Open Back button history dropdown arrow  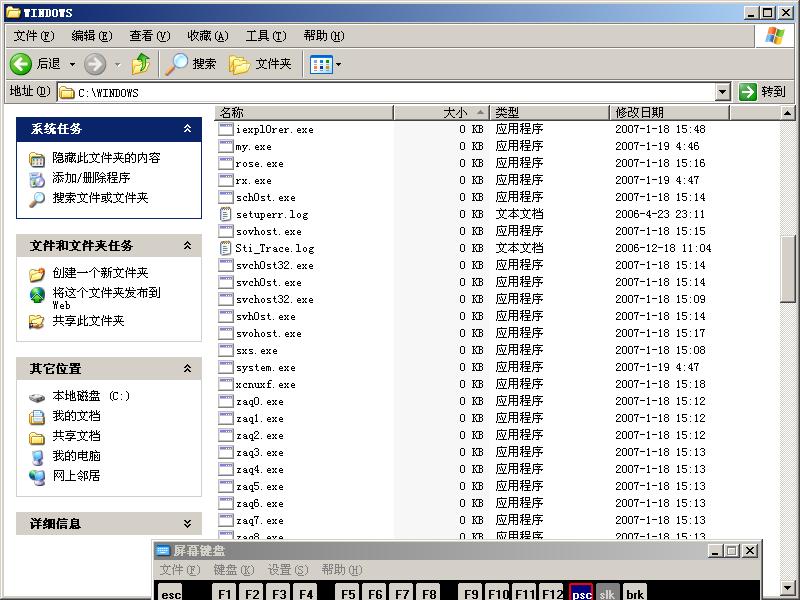pos(72,64)
